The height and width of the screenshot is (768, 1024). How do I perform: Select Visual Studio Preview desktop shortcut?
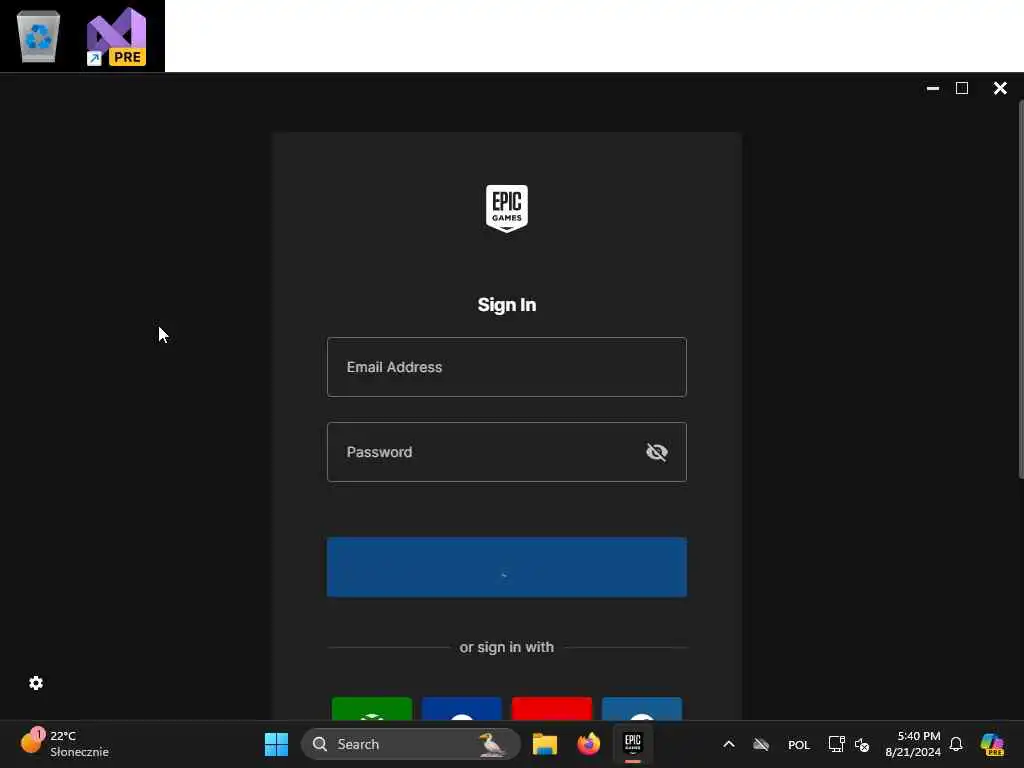point(117,37)
